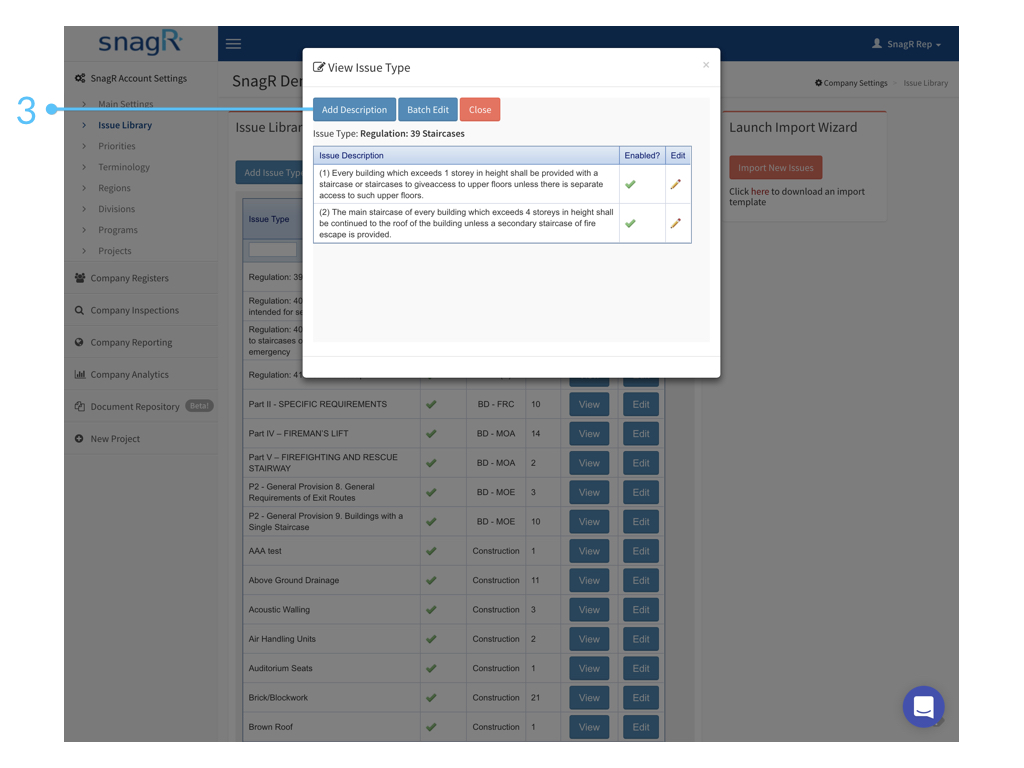1024x768 pixels.
Task: Select the 'Part V – FIREFIGHTING AND RESCUE STAIRWAY' text
Action: coord(323,463)
